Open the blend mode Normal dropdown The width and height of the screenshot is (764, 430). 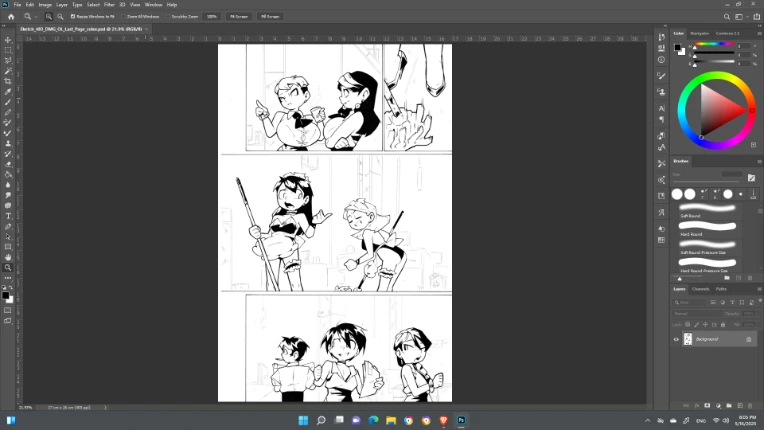click(x=696, y=314)
